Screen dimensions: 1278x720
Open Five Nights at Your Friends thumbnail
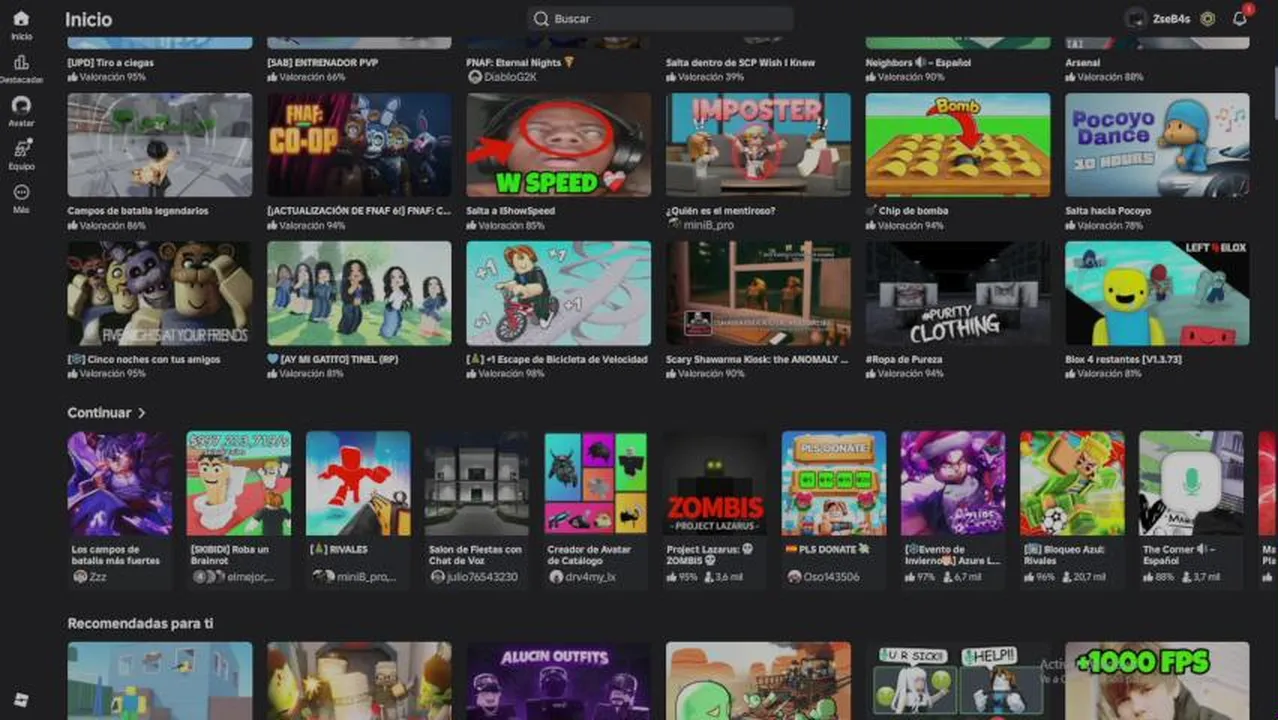point(160,293)
